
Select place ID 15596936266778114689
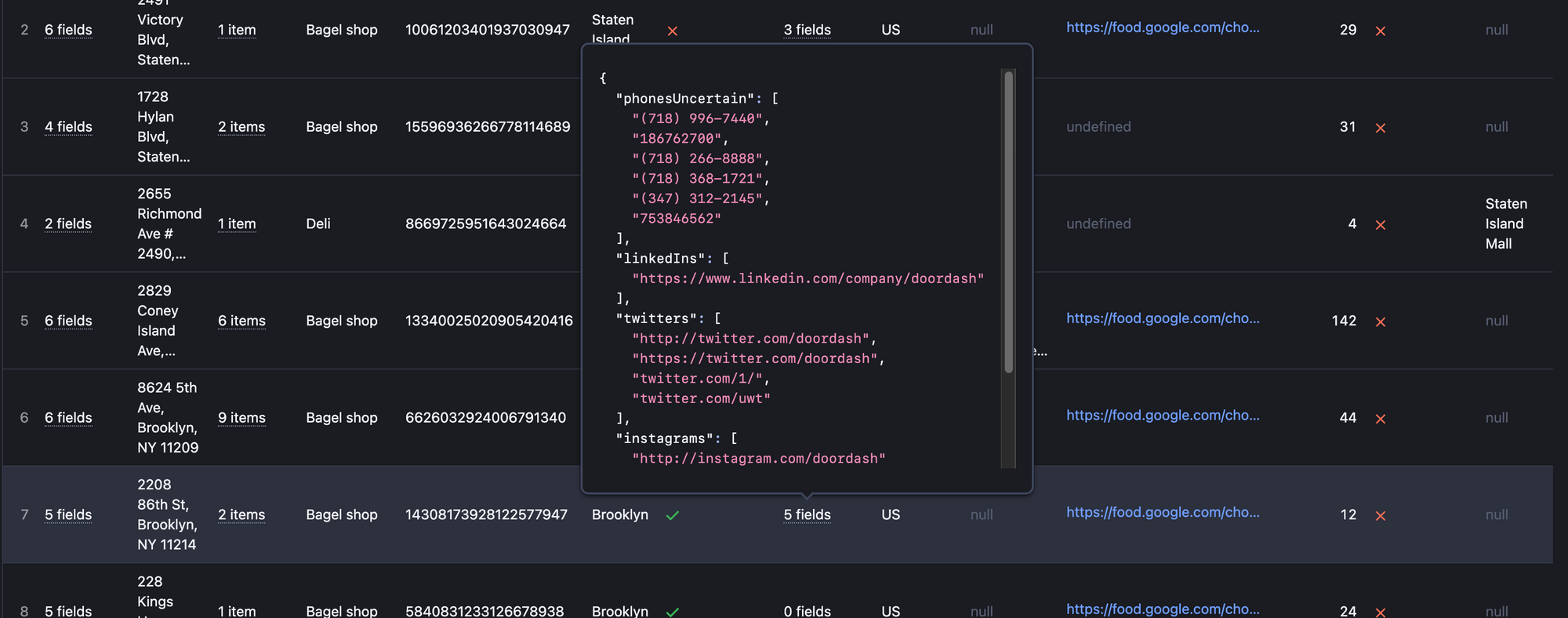point(488,127)
